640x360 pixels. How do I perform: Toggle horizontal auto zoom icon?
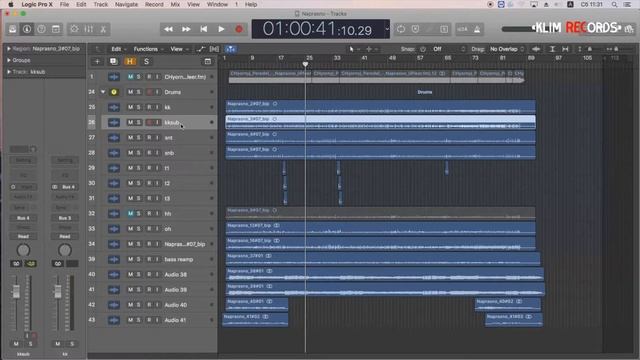565,49
